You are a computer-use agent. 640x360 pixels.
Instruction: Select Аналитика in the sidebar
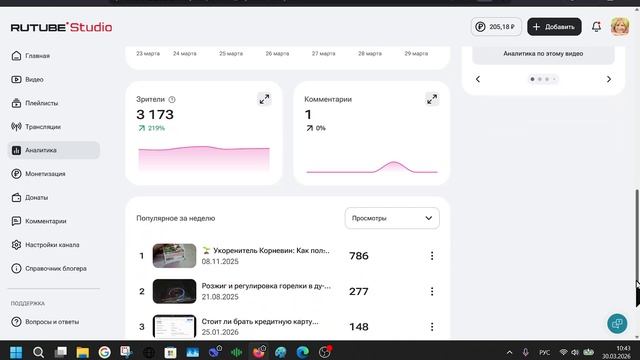pyautogui.click(x=54, y=150)
